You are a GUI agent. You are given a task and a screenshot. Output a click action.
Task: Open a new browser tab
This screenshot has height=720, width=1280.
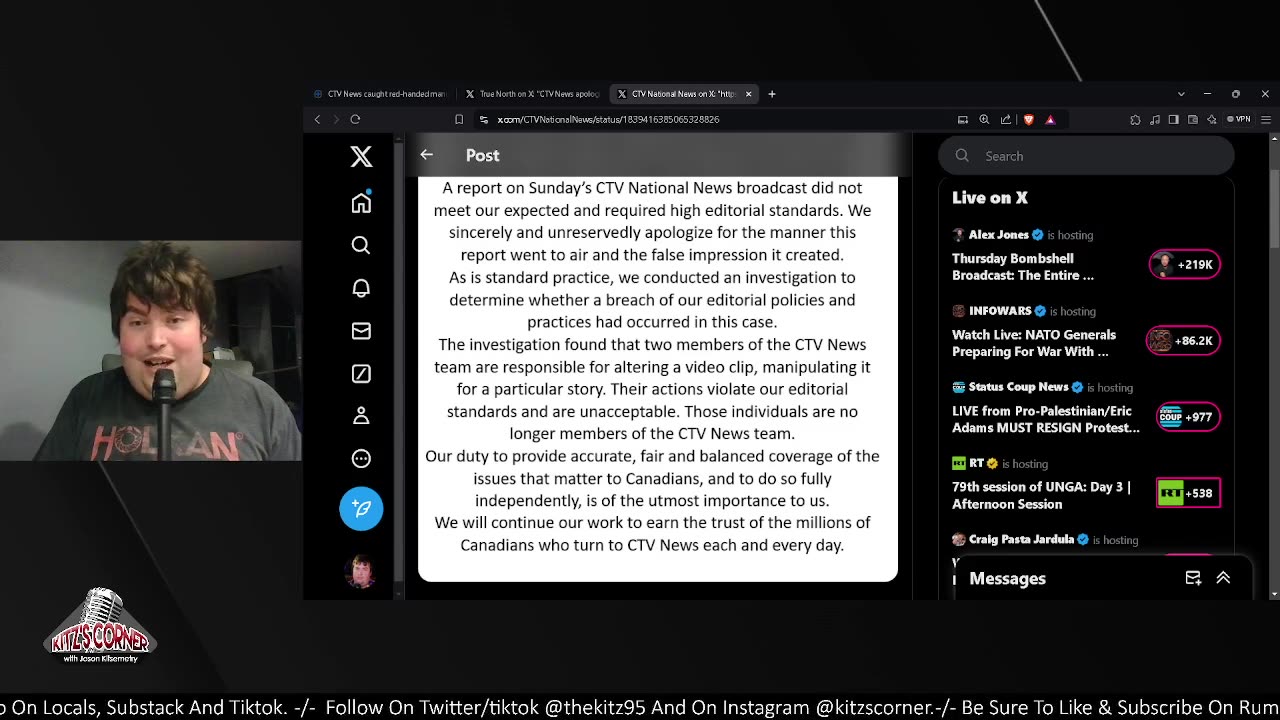click(772, 94)
